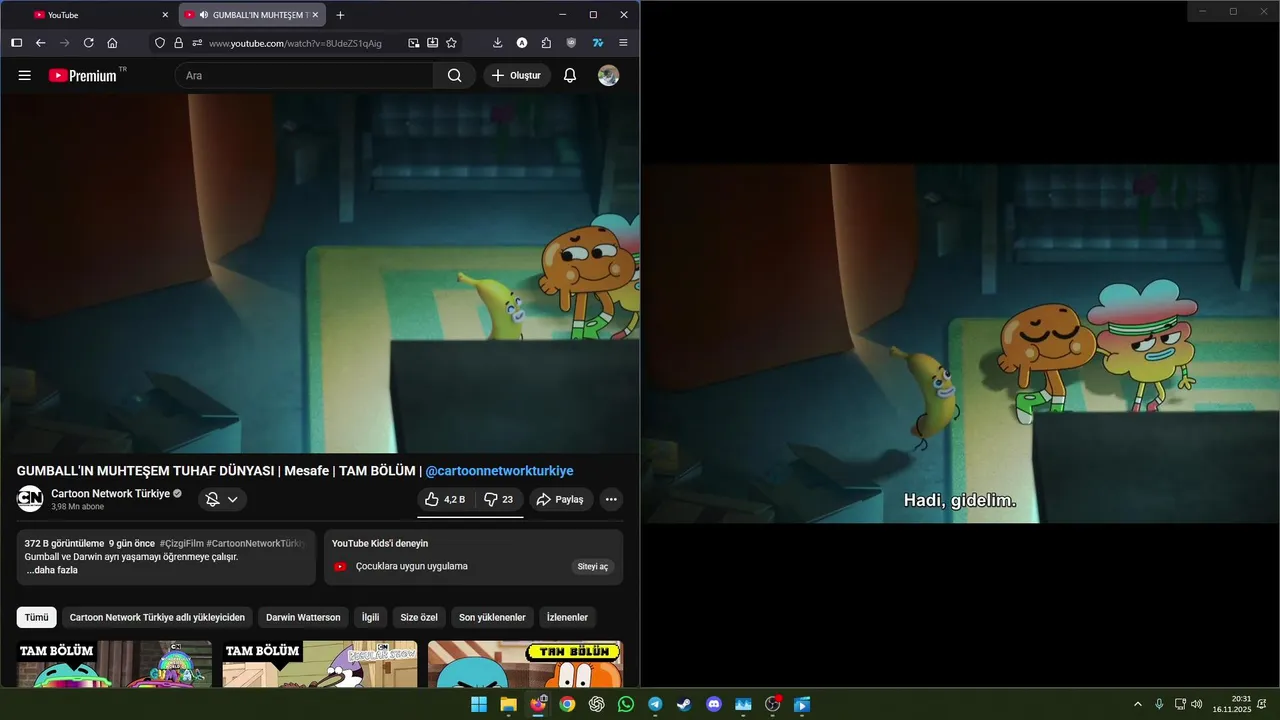Open Firefox account icon in toolbar
This screenshot has width=1280, height=720.
[x=522, y=43]
